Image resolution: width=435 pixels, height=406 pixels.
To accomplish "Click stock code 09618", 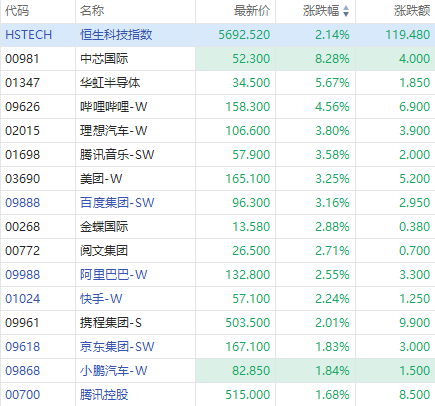I will click(x=22, y=347).
